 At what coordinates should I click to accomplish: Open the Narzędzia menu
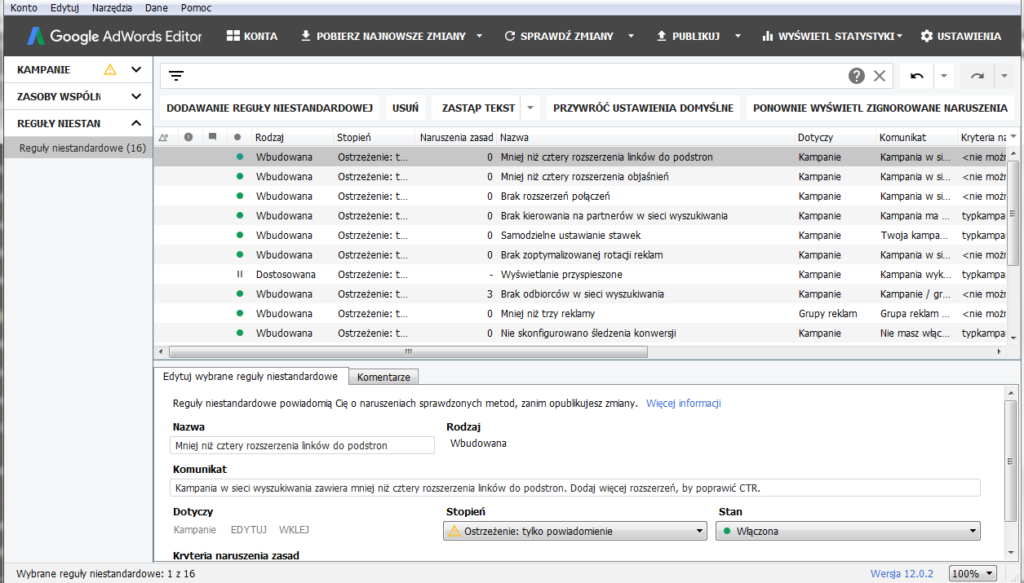[110, 8]
